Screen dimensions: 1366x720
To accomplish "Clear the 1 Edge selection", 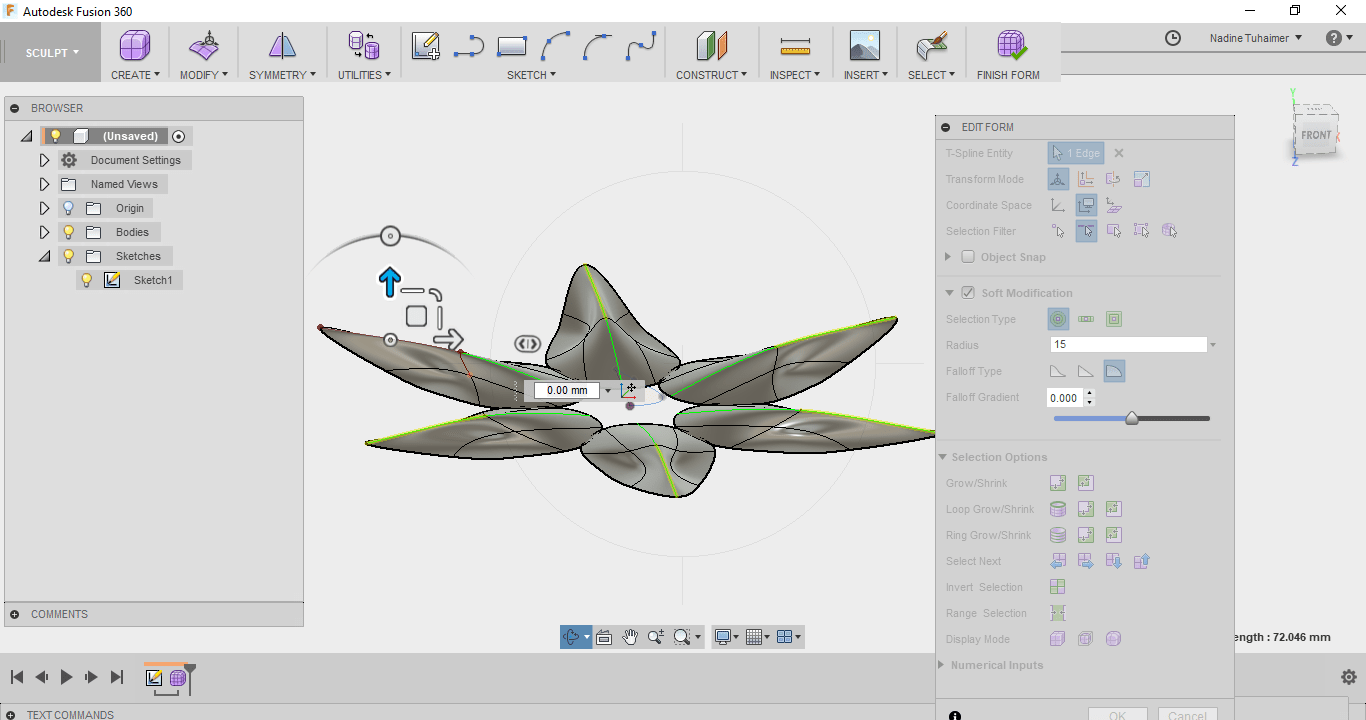I will pos(1119,153).
